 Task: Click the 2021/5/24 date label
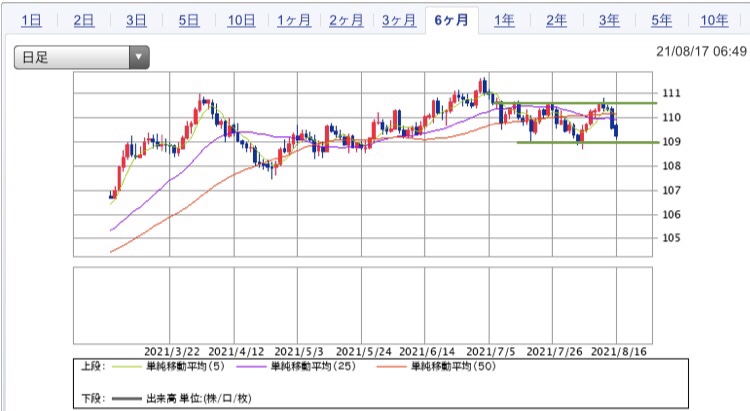point(364,352)
